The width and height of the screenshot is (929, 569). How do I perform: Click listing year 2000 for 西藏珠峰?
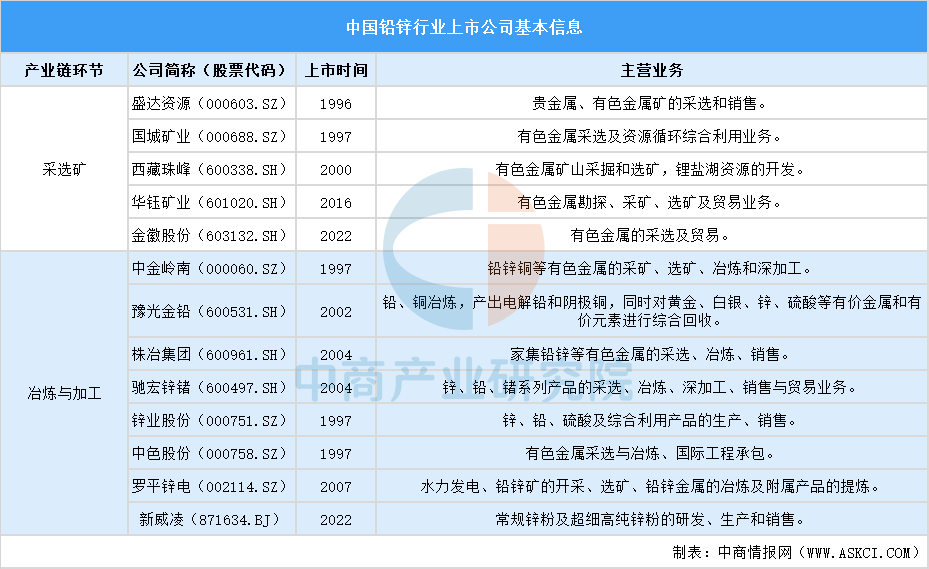[336, 170]
